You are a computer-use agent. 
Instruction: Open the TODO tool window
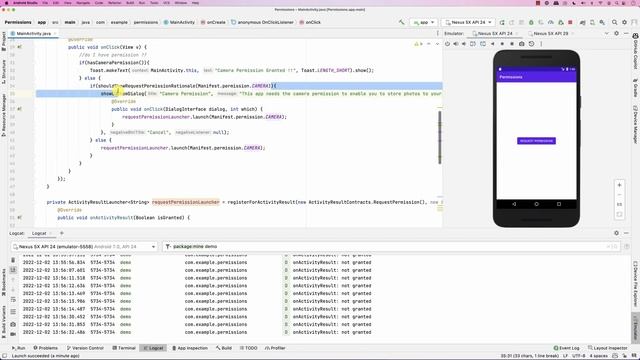(249, 348)
